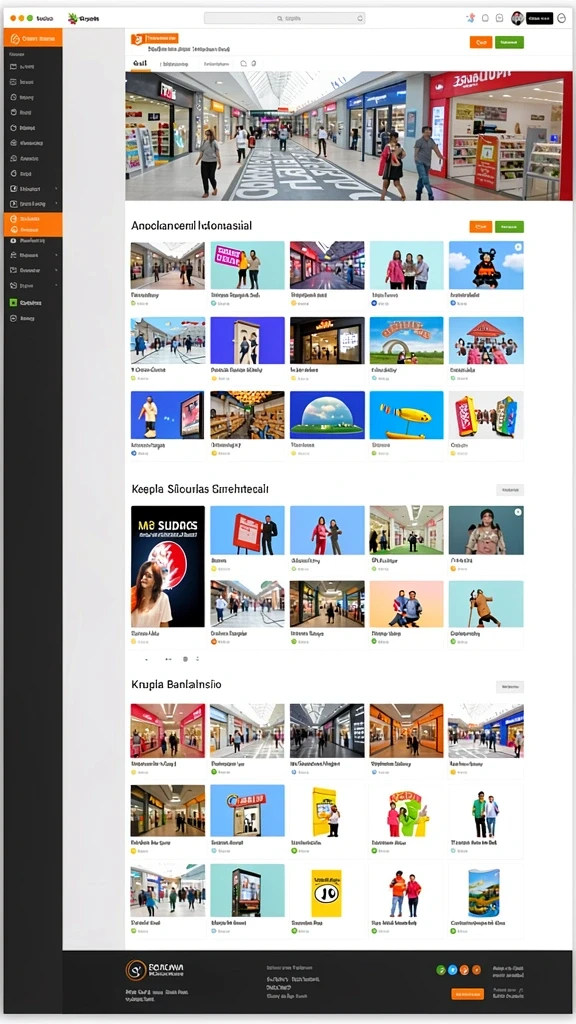Viewport: 576px width, 1024px height.
Task: Click the colorful sparkle icon left of the bell
Action: click(x=470, y=18)
